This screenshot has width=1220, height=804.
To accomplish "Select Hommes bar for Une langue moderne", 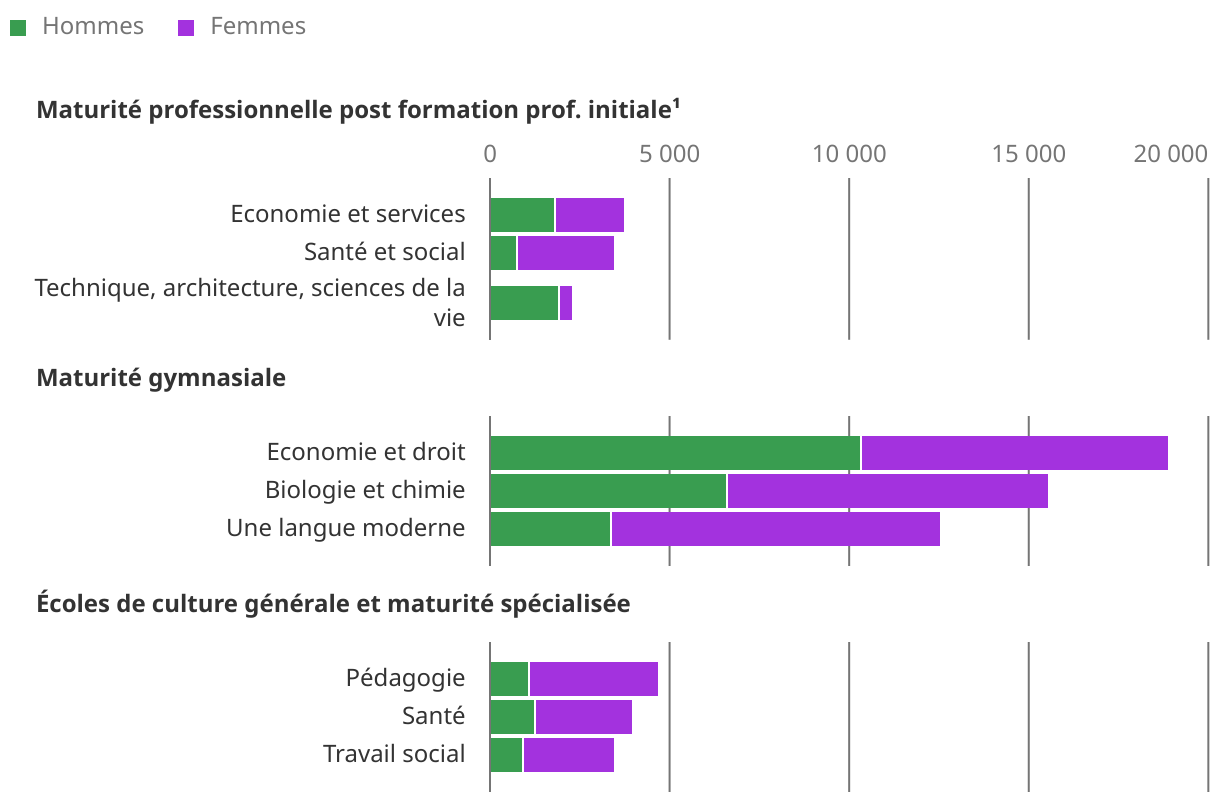I will tap(550, 529).
